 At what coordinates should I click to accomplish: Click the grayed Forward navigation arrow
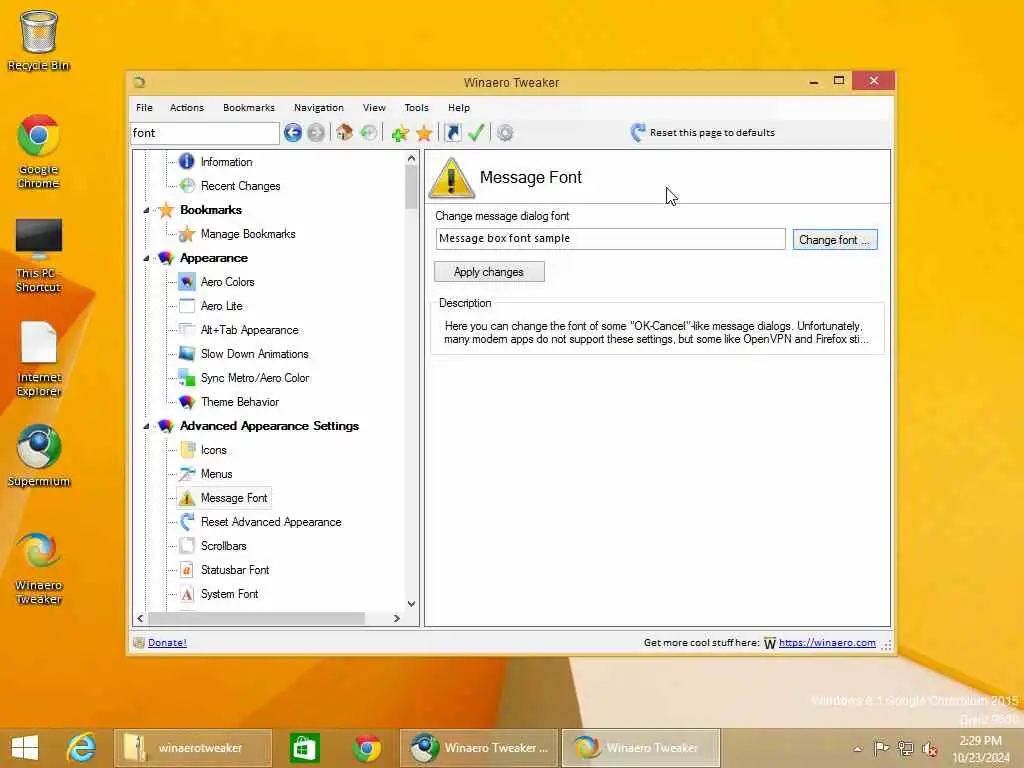316,133
